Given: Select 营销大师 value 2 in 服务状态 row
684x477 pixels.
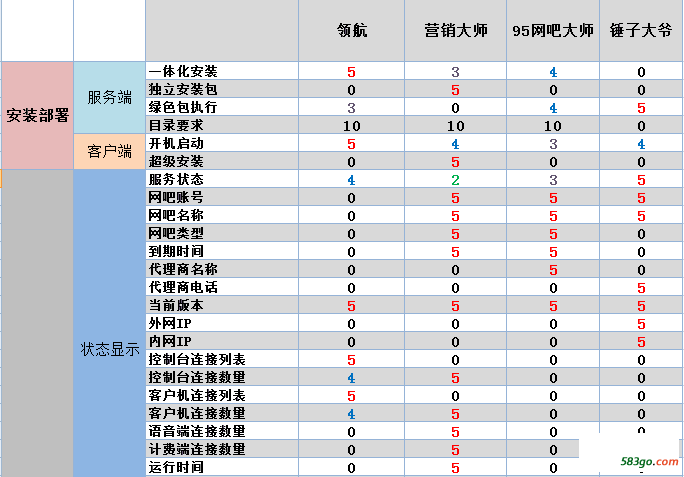Looking at the screenshot, I should (455, 180).
